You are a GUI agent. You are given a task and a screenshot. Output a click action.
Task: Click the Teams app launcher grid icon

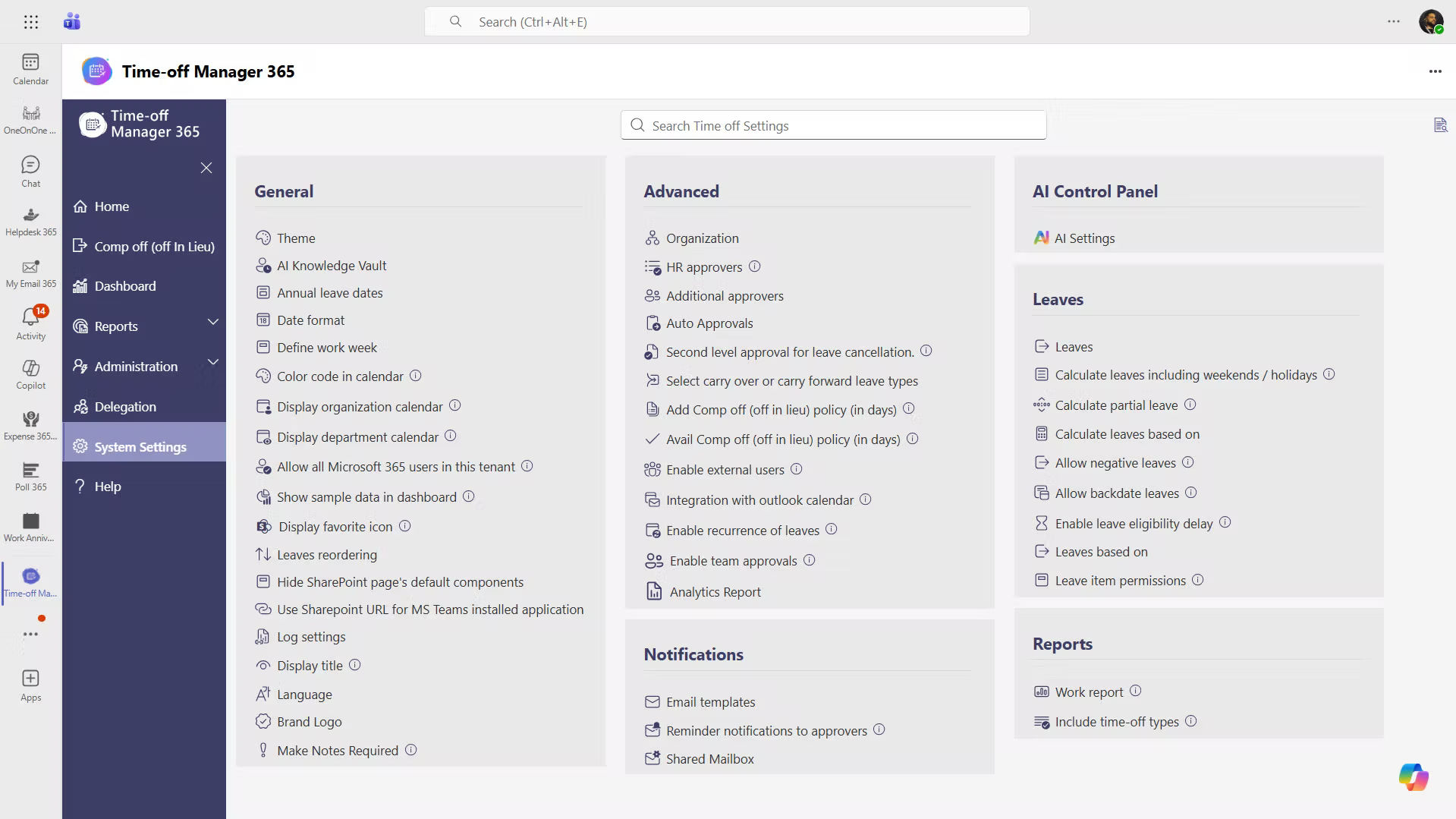click(31, 22)
